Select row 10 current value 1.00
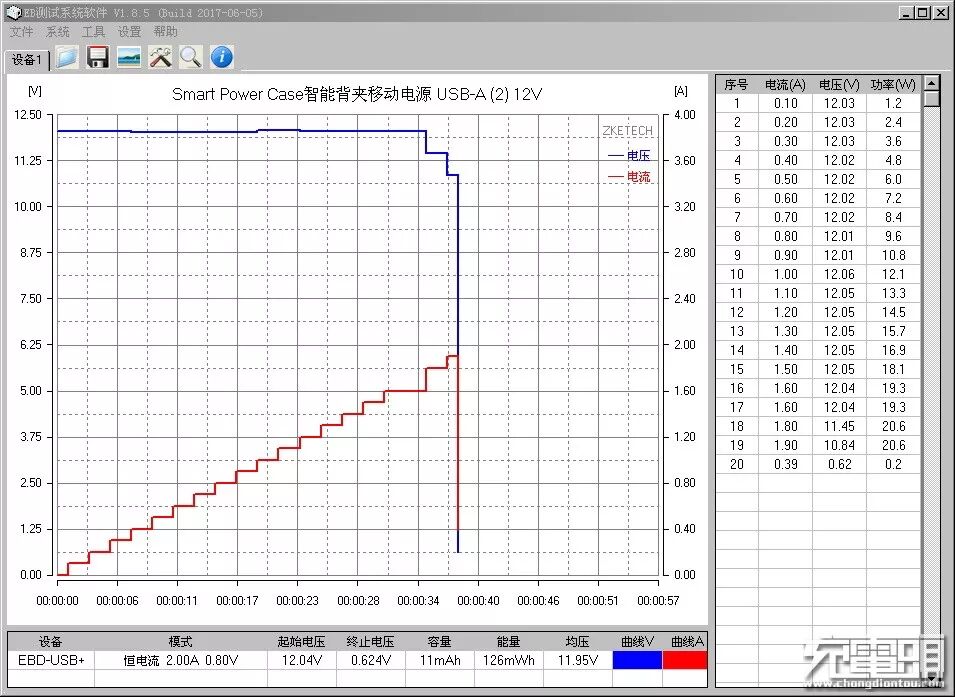The width and height of the screenshot is (955, 697). [x=786, y=274]
